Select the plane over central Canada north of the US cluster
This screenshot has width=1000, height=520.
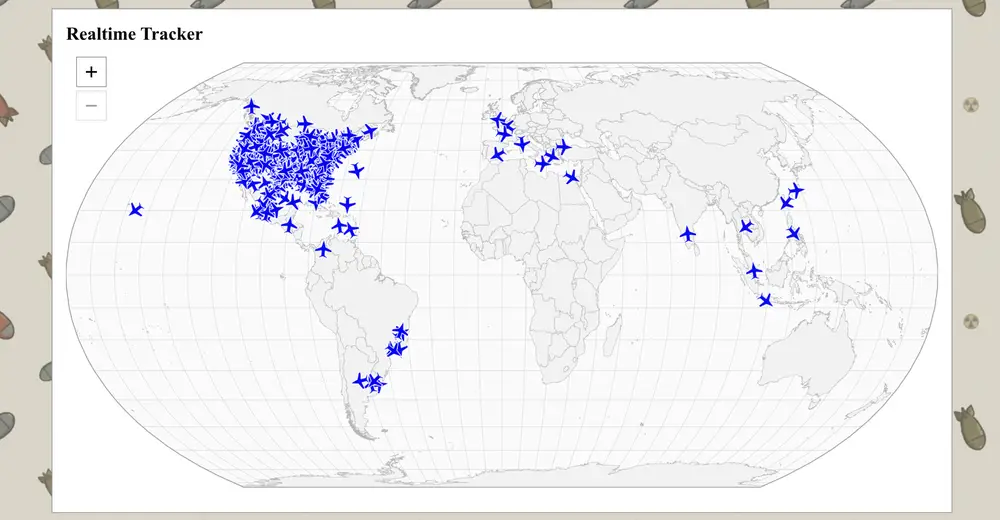(x=305, y=123)
